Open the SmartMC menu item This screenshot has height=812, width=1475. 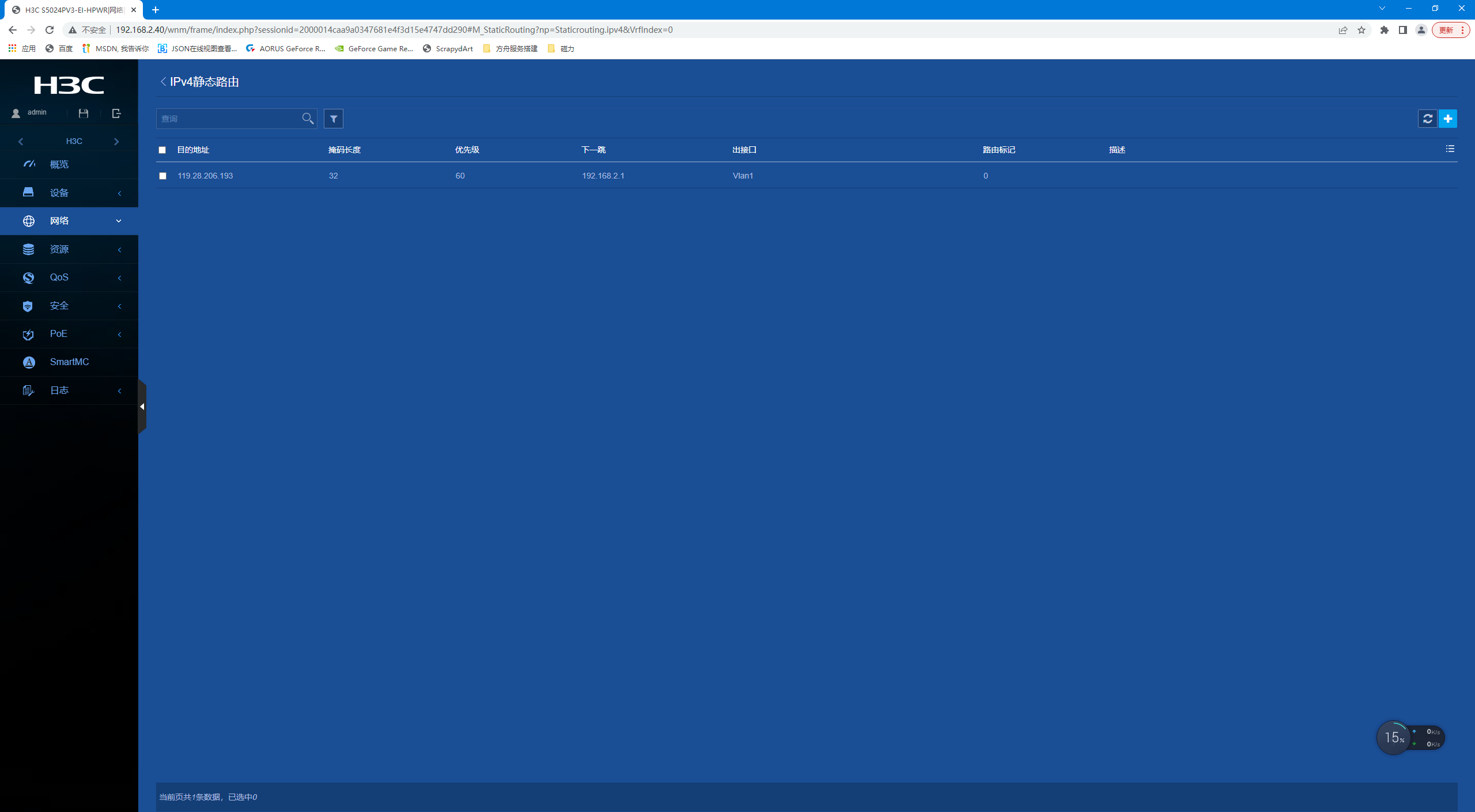(x=69, y=362)
